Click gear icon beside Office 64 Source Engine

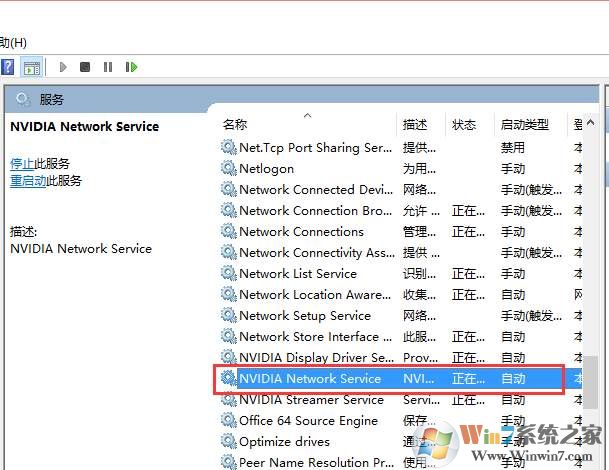[228, 420]
